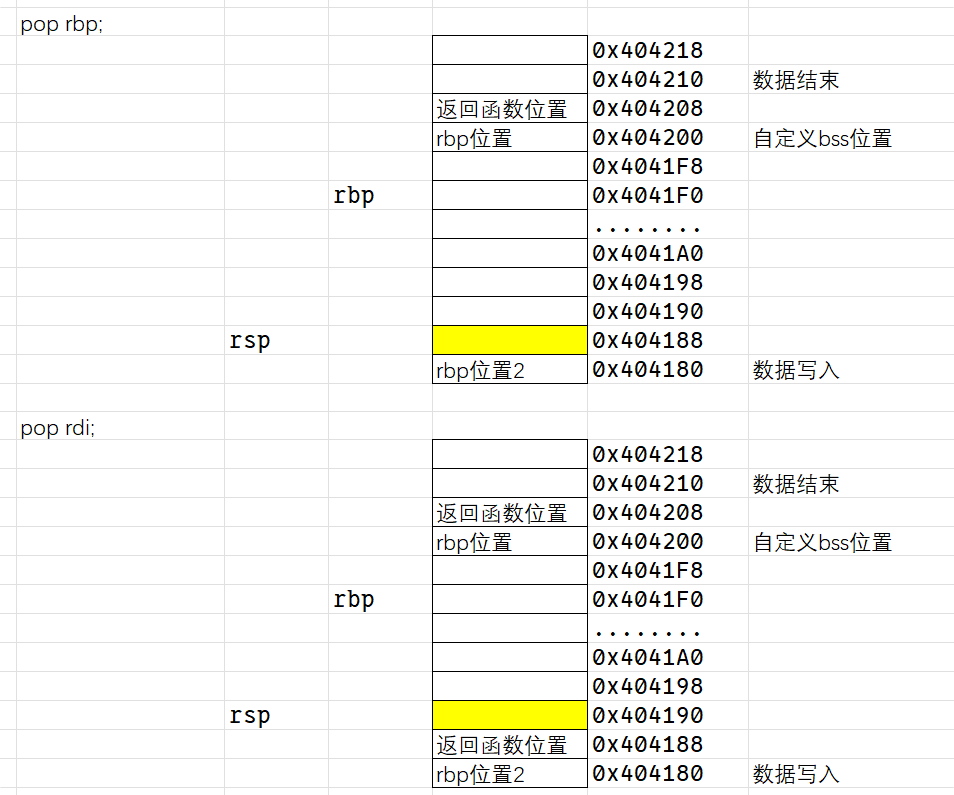Select rbp位置2 cell in the pop rdi diagram

pyautogui.click(x=510, y=773)
